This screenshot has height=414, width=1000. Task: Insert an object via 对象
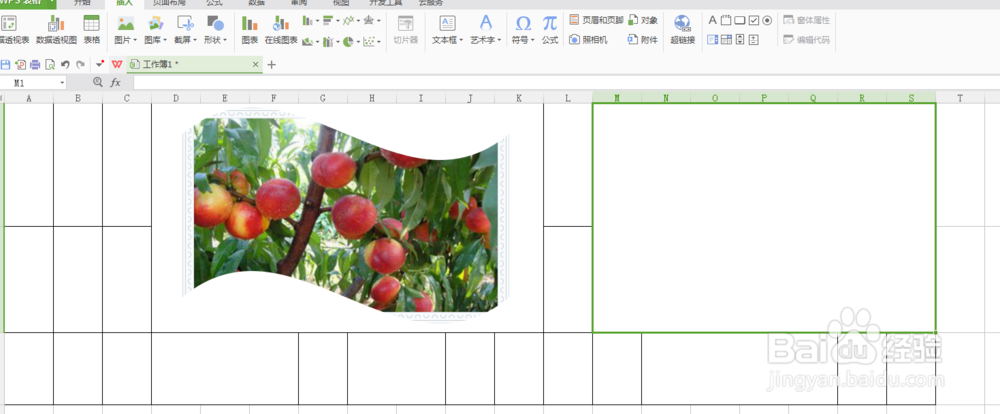(643, 20)
